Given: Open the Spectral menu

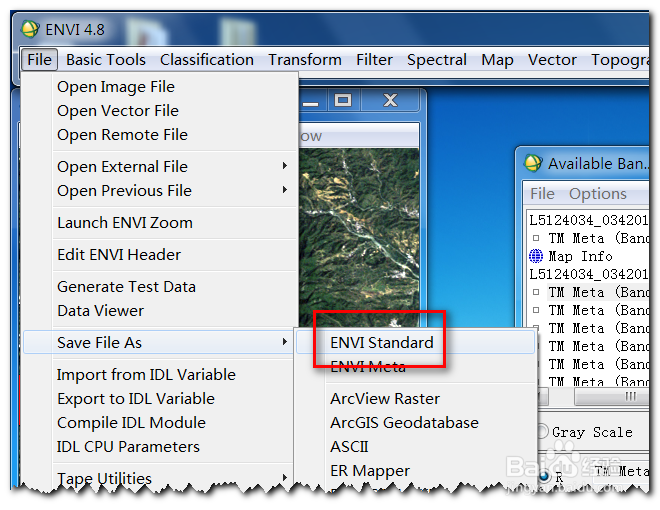Looking at the screenshot, I should tap(437, 60).
